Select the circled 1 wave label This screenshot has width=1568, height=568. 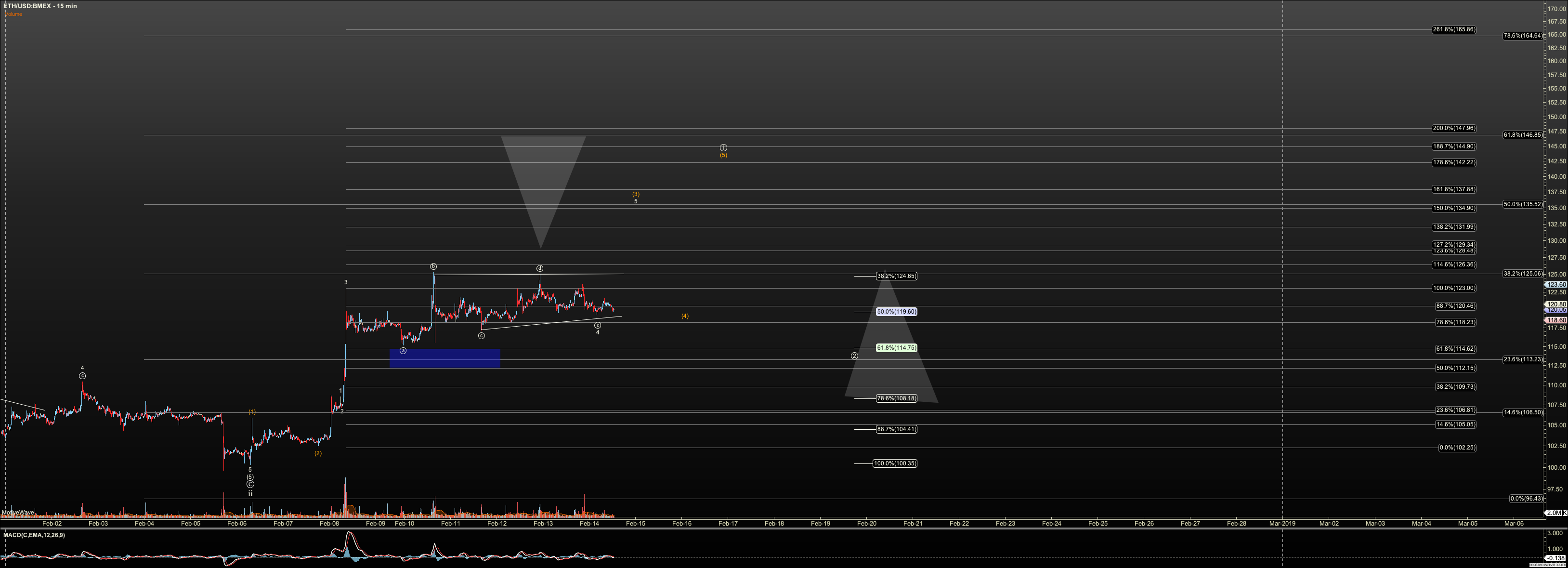(x=723, y=148)
